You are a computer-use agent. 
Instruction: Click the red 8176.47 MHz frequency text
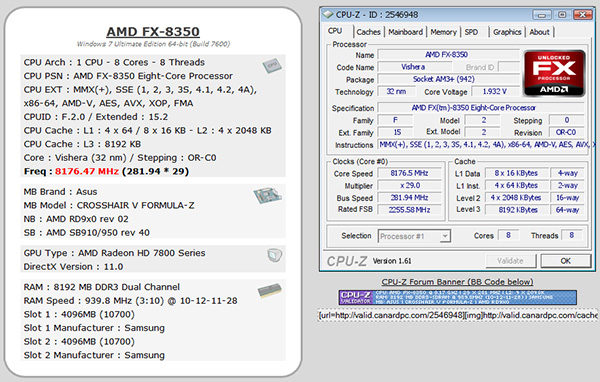87,171
